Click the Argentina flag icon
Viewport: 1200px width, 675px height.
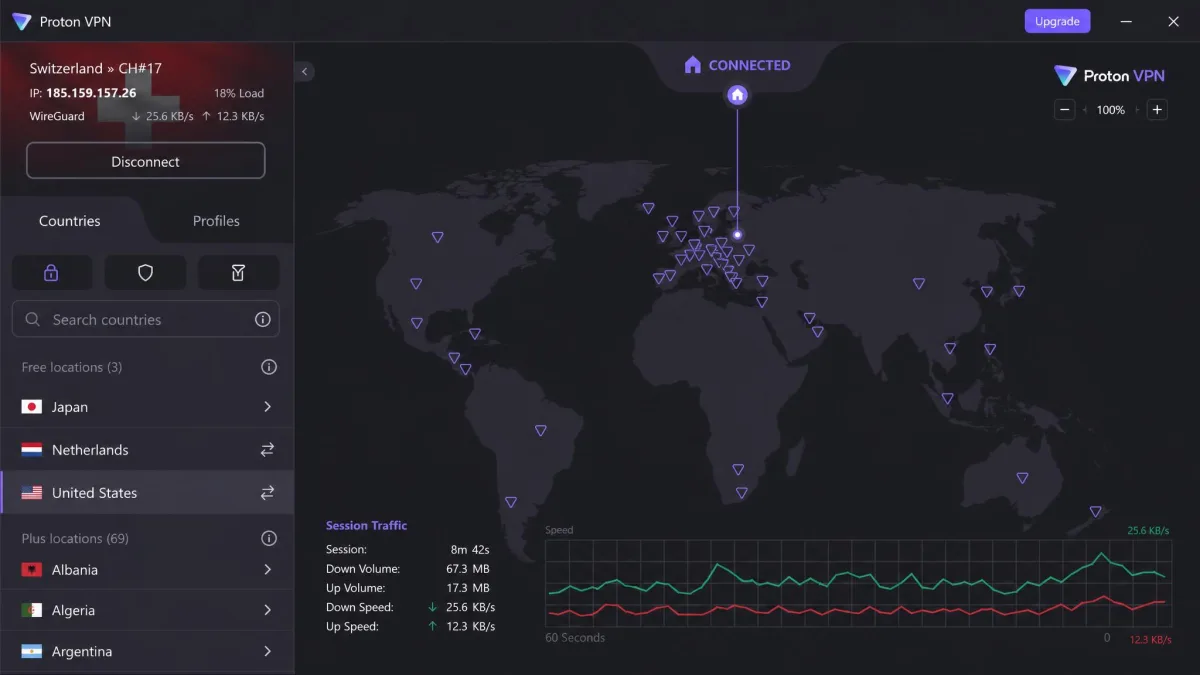click(x=32, y=651)
